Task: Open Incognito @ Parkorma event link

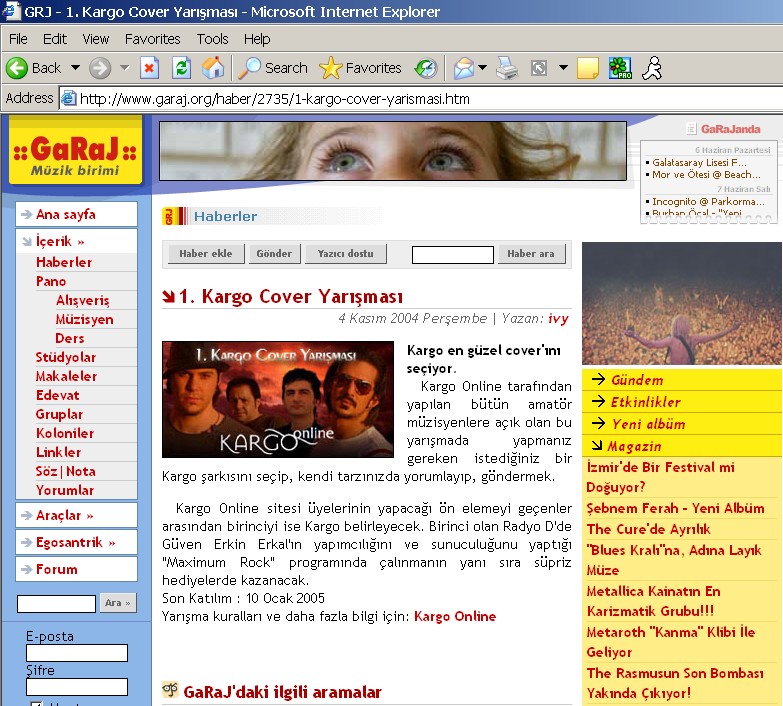Action: (x=708, y=202)
